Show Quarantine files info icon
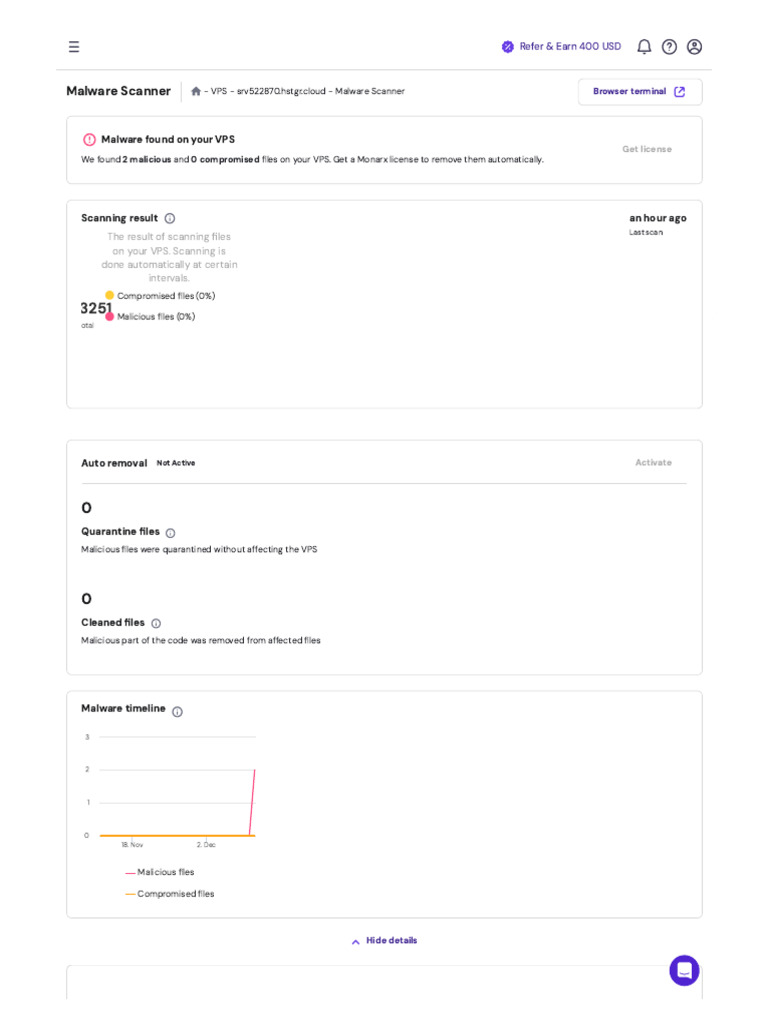 (170, 533)
